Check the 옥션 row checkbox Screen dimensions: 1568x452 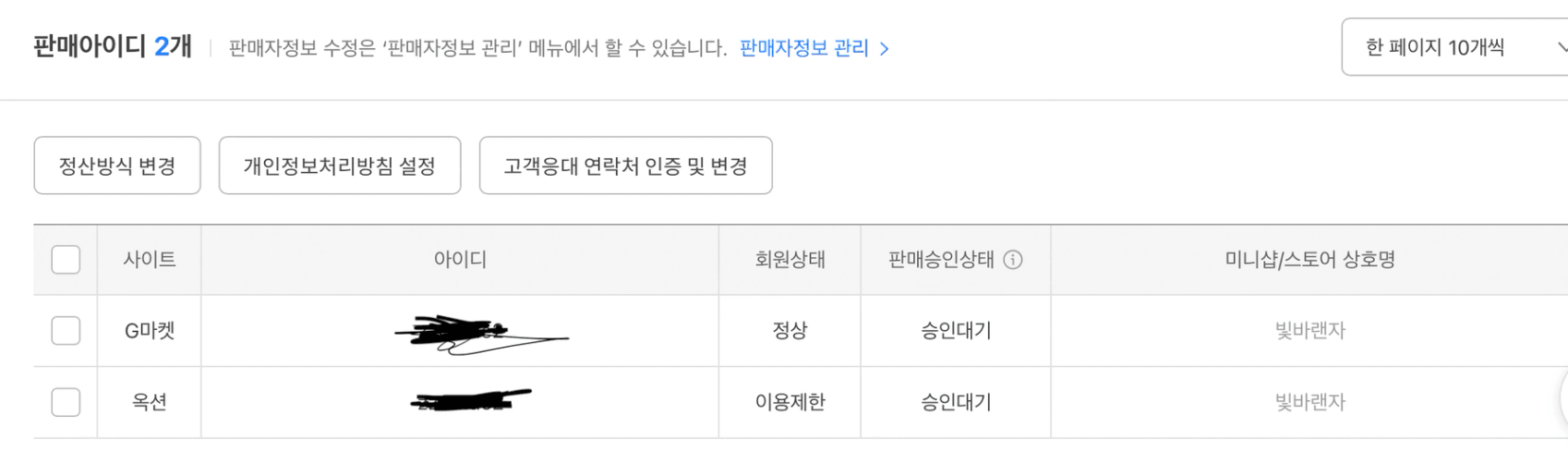[66, 402]
